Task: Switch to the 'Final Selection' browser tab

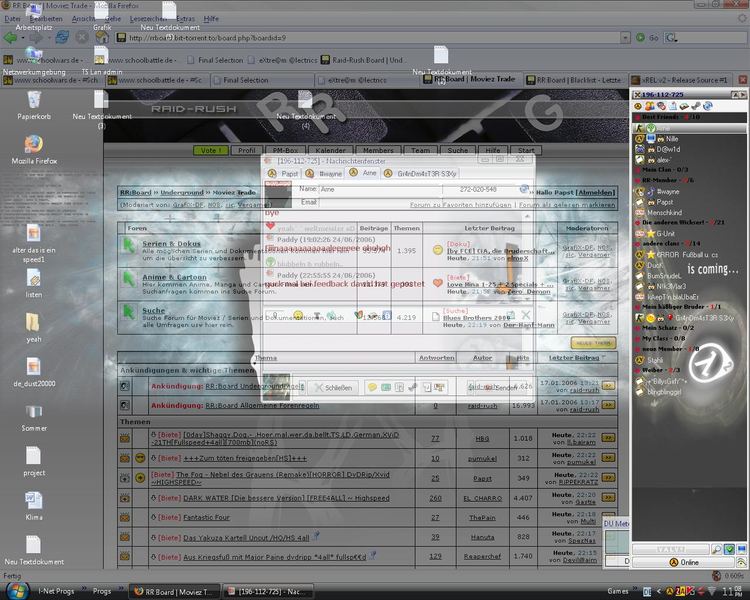Action: point(261,80)
